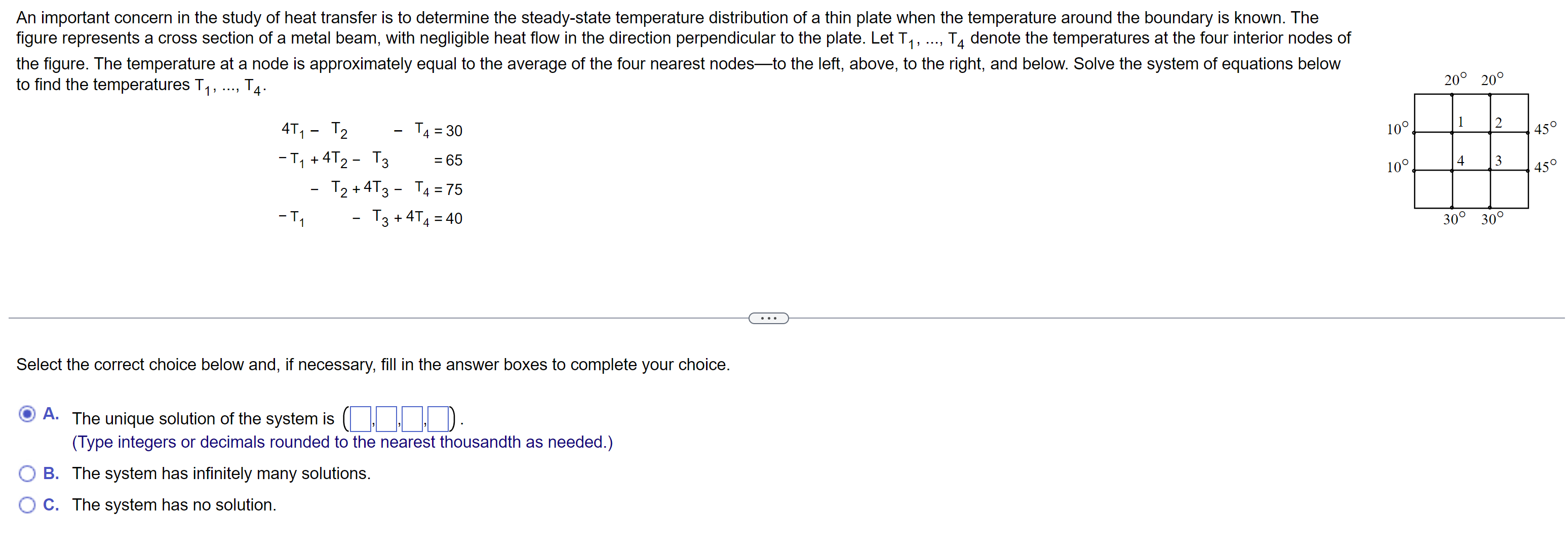Viewport: 1568px width, 551px height.
Task: Select answer choice A radio button
Action: pos(27,414)
